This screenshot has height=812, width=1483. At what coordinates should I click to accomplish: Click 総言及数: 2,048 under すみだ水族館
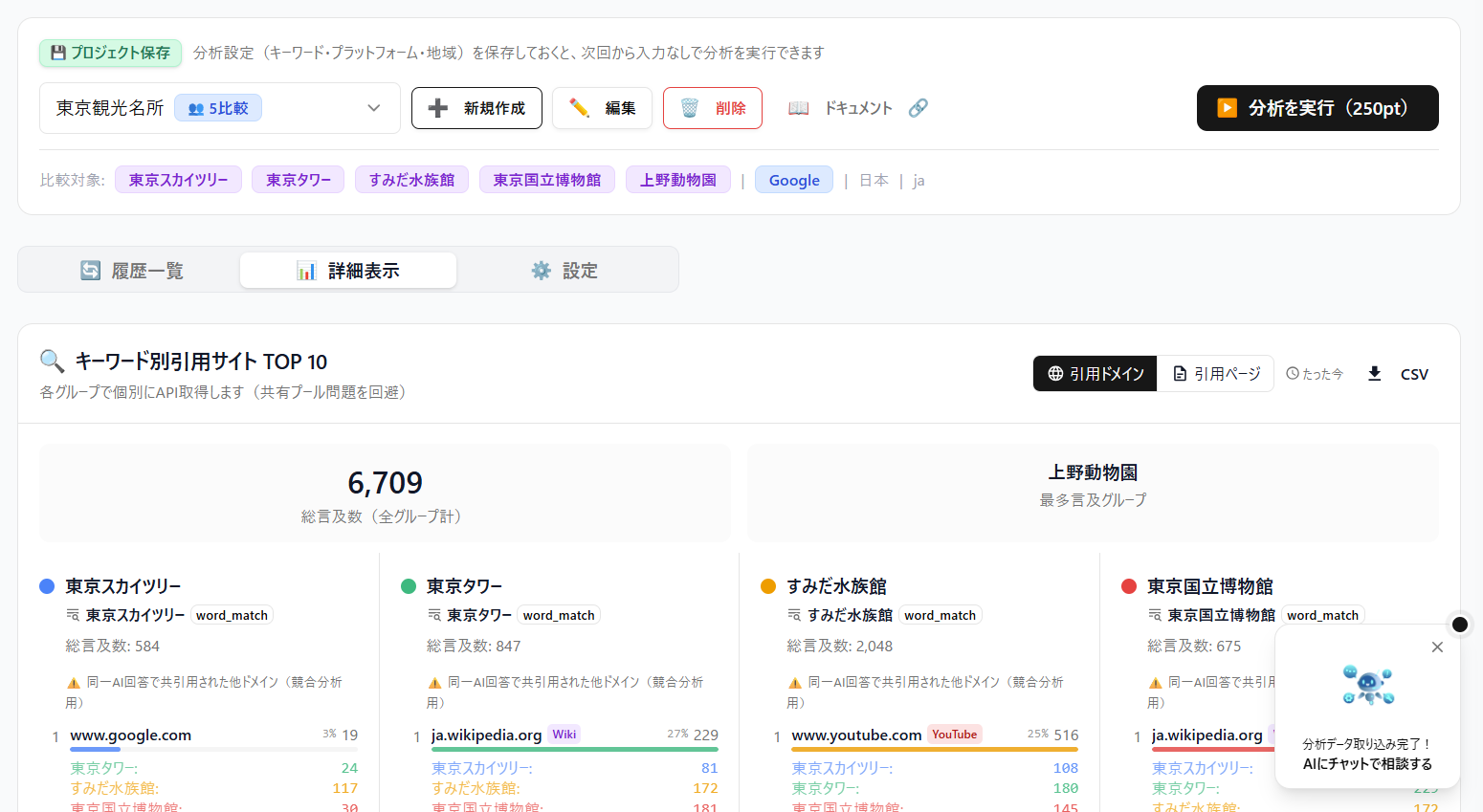[x=840, y=647]
